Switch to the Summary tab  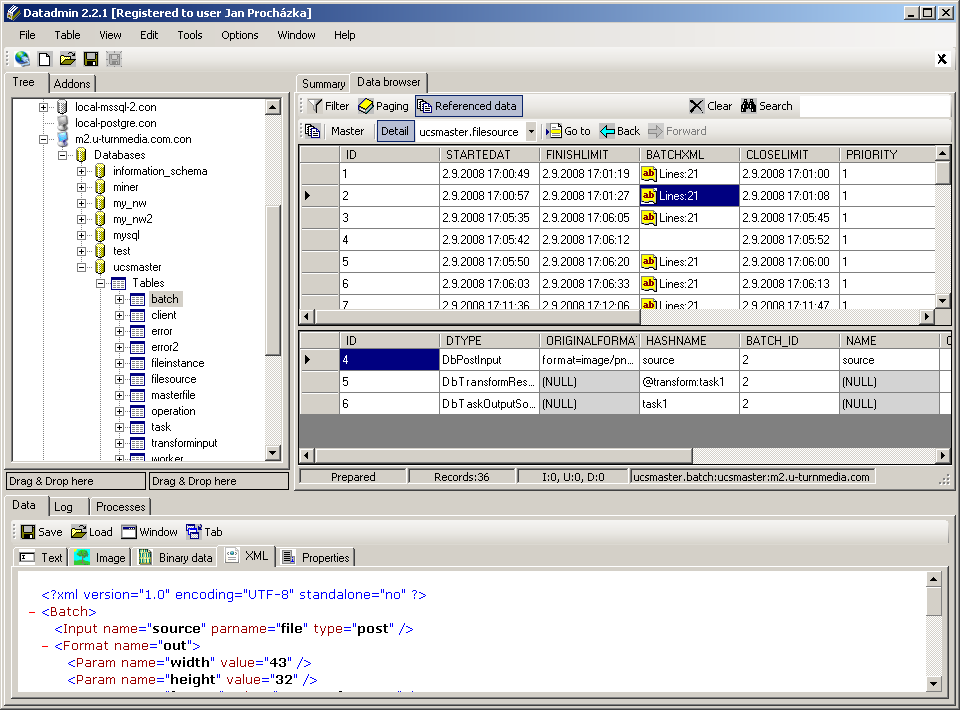click(x=323, y=84)
